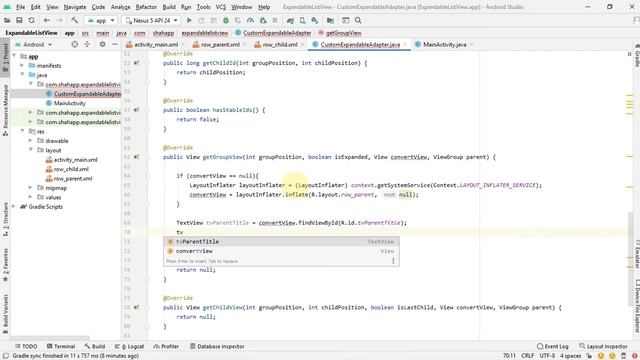Open Database Inspector tool window
This screenshot has height=360, width=640.
[x=217, y=346]
